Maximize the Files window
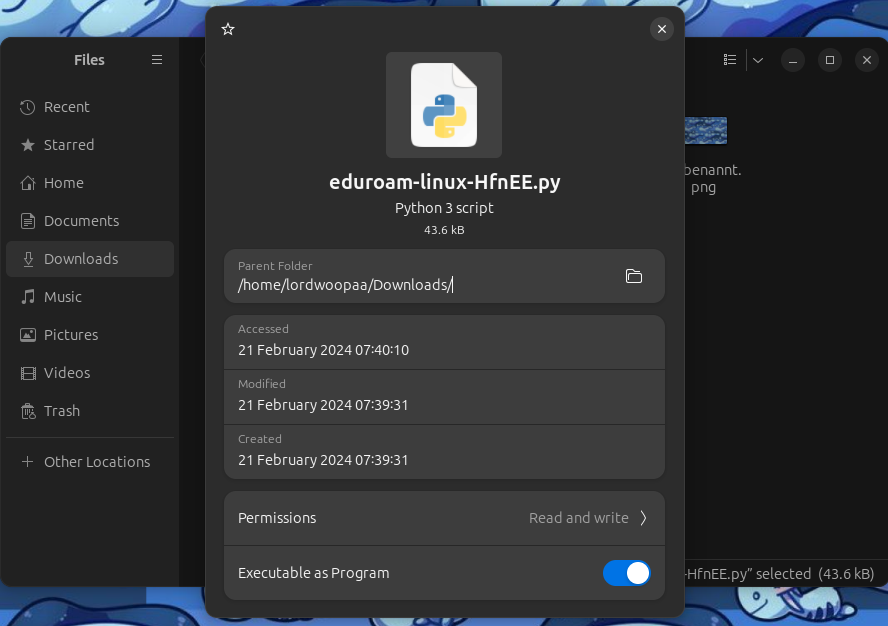Image resolution: width=888 pixels, height=626 pixels. [830, 59]
